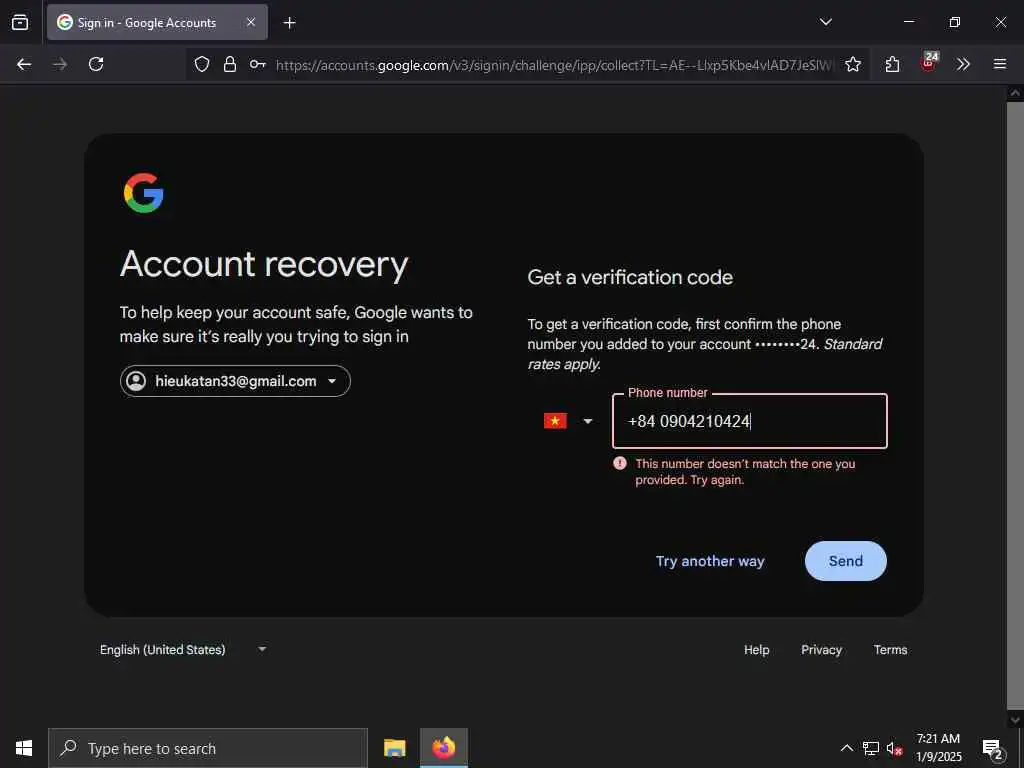Click the error exclamation icon
Screen dimensions: 1024x768
coord(620,463)
